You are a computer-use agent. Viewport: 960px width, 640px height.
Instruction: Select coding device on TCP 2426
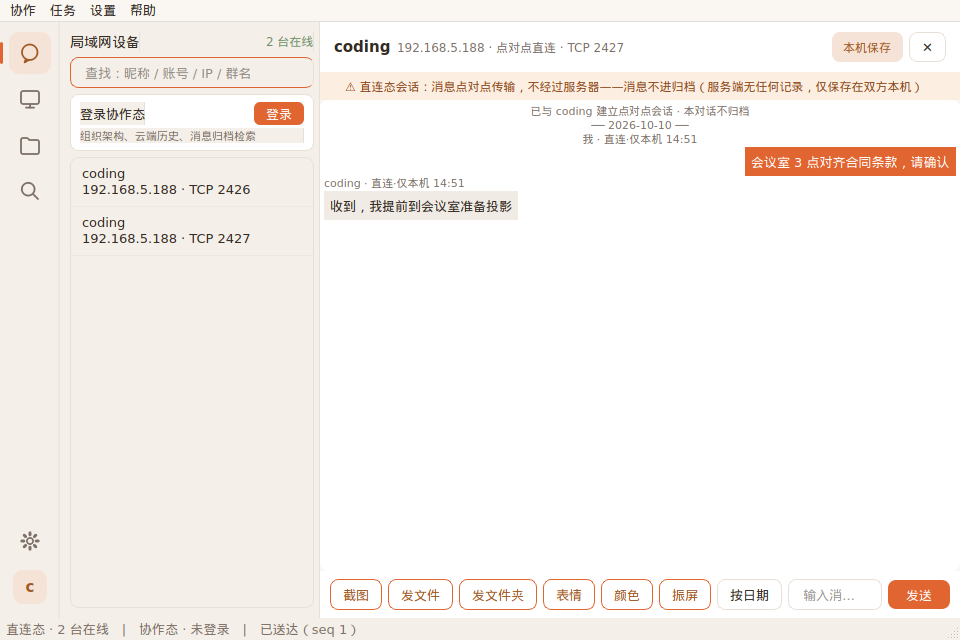pyautogui.click(x=192, y=182)
